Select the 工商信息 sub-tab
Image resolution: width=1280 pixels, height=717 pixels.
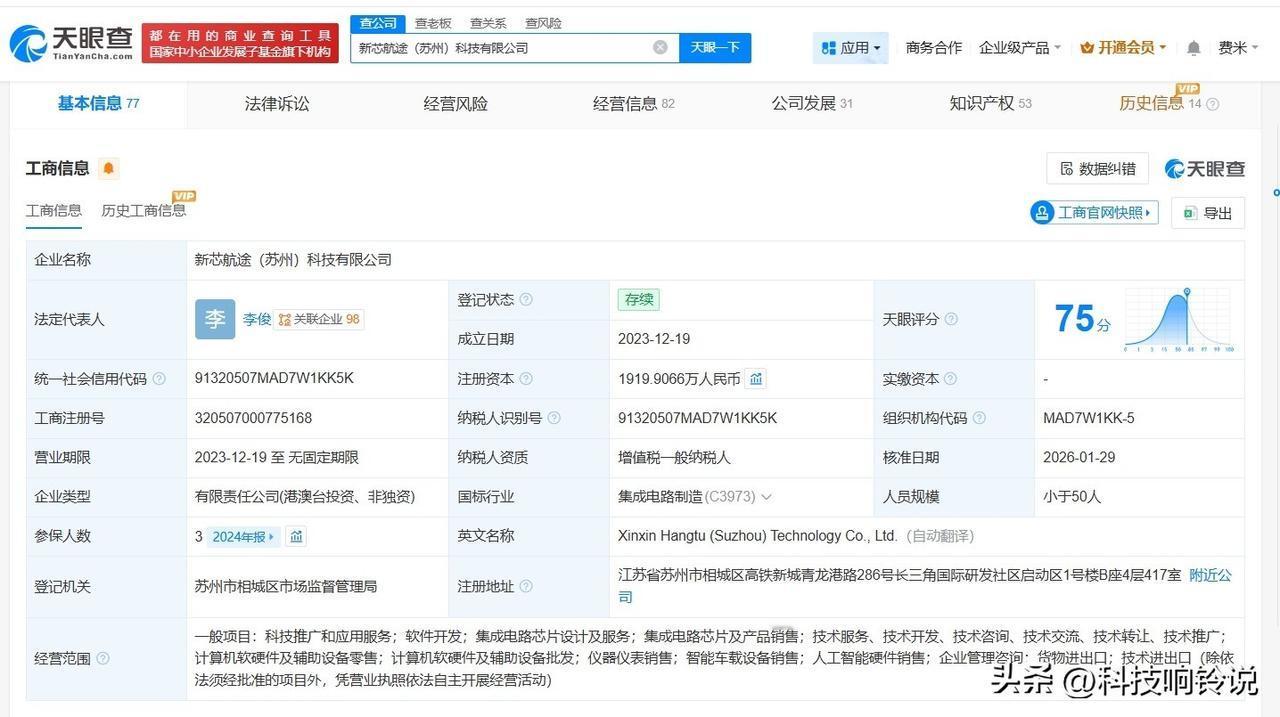54,211
